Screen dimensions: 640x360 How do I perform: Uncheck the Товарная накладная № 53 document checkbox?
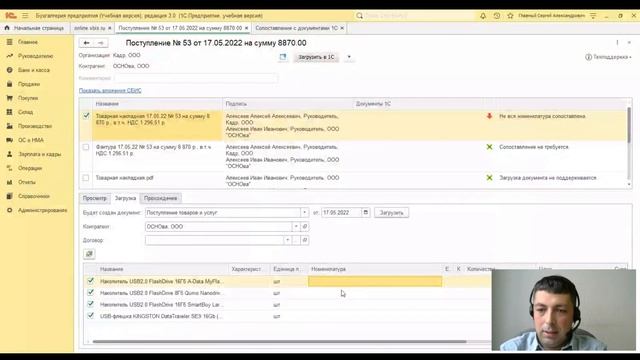click(86, 116)
